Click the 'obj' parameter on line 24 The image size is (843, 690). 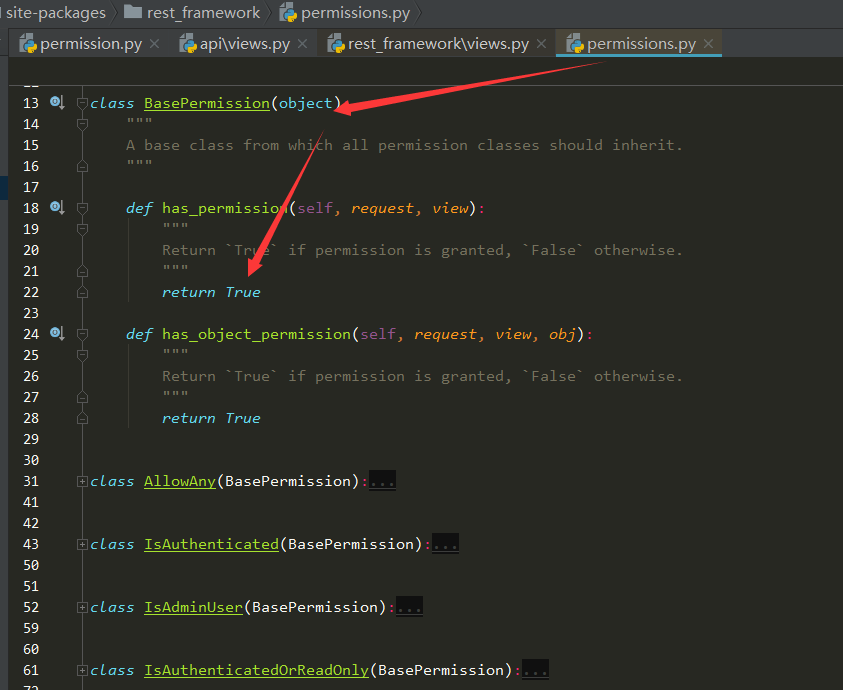coord(562,334)
